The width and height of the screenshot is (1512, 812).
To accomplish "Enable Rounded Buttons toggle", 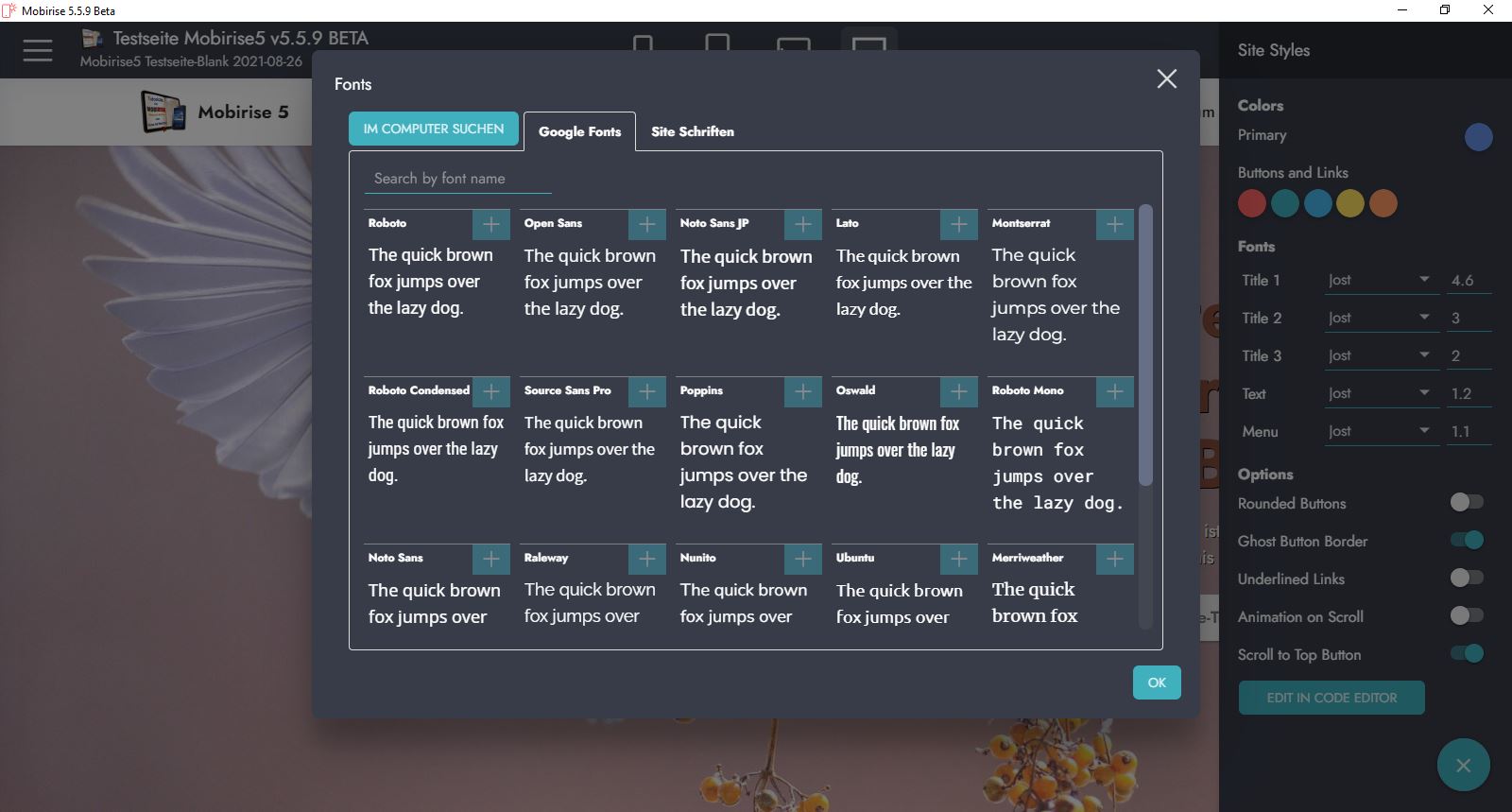I will pos(1467,502).
